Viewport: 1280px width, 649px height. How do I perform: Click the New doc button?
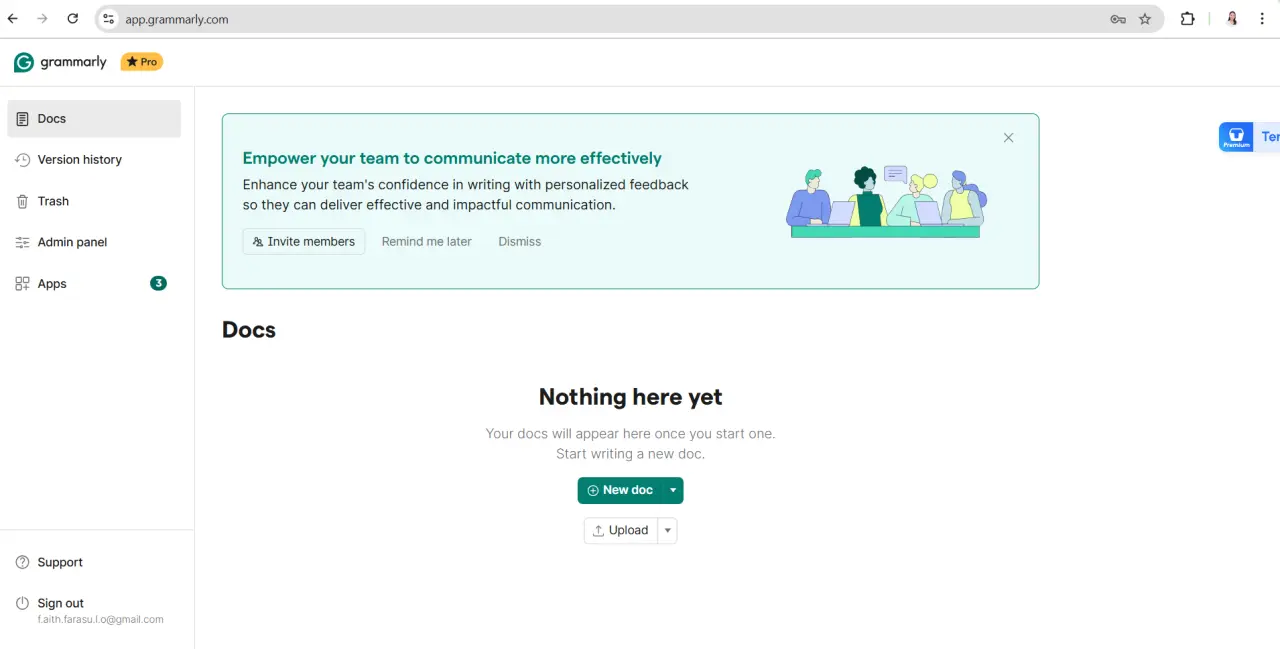click(620, 490)
